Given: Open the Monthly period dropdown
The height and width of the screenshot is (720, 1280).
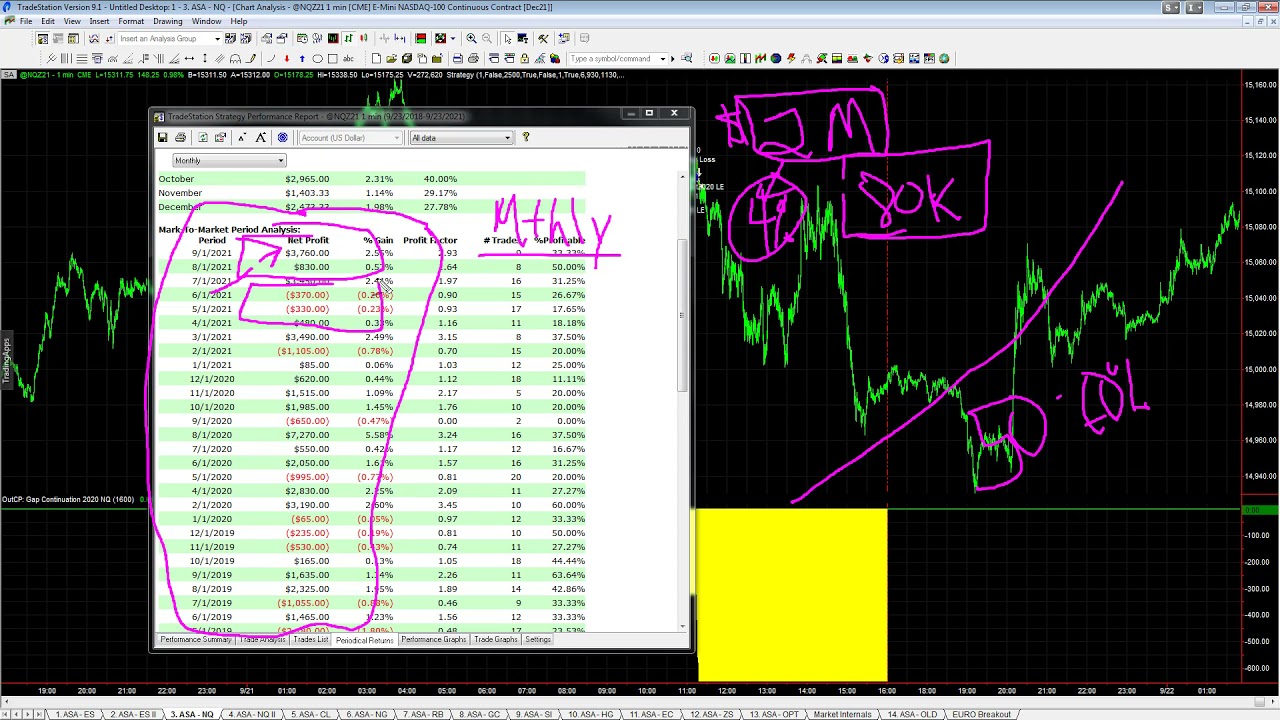Looking at the screenshot, I should 229,161.
